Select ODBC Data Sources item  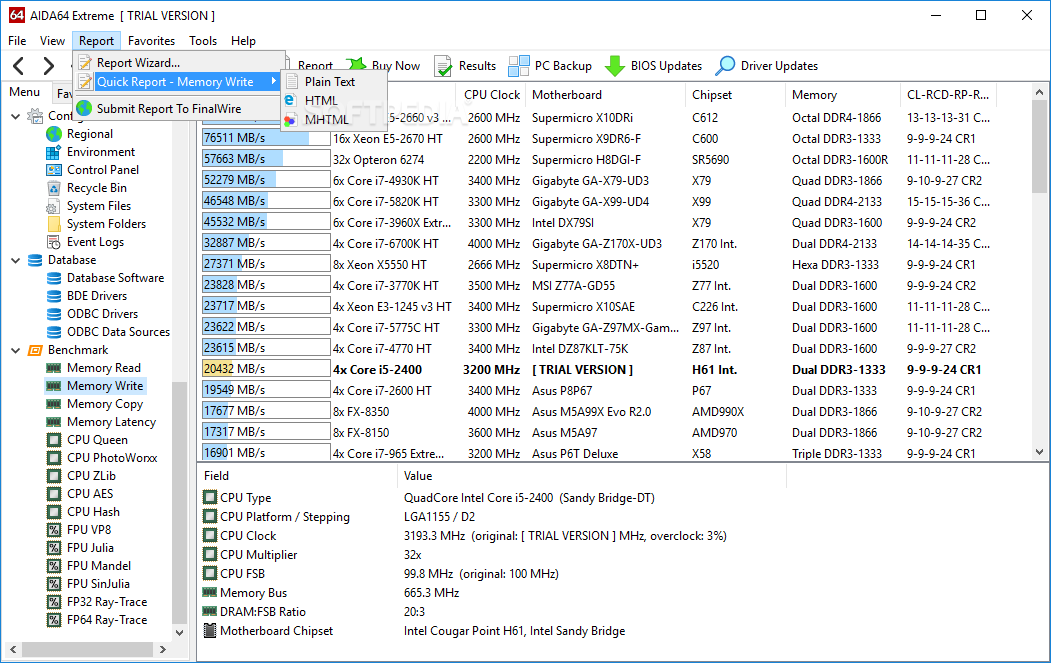point(118,332)
